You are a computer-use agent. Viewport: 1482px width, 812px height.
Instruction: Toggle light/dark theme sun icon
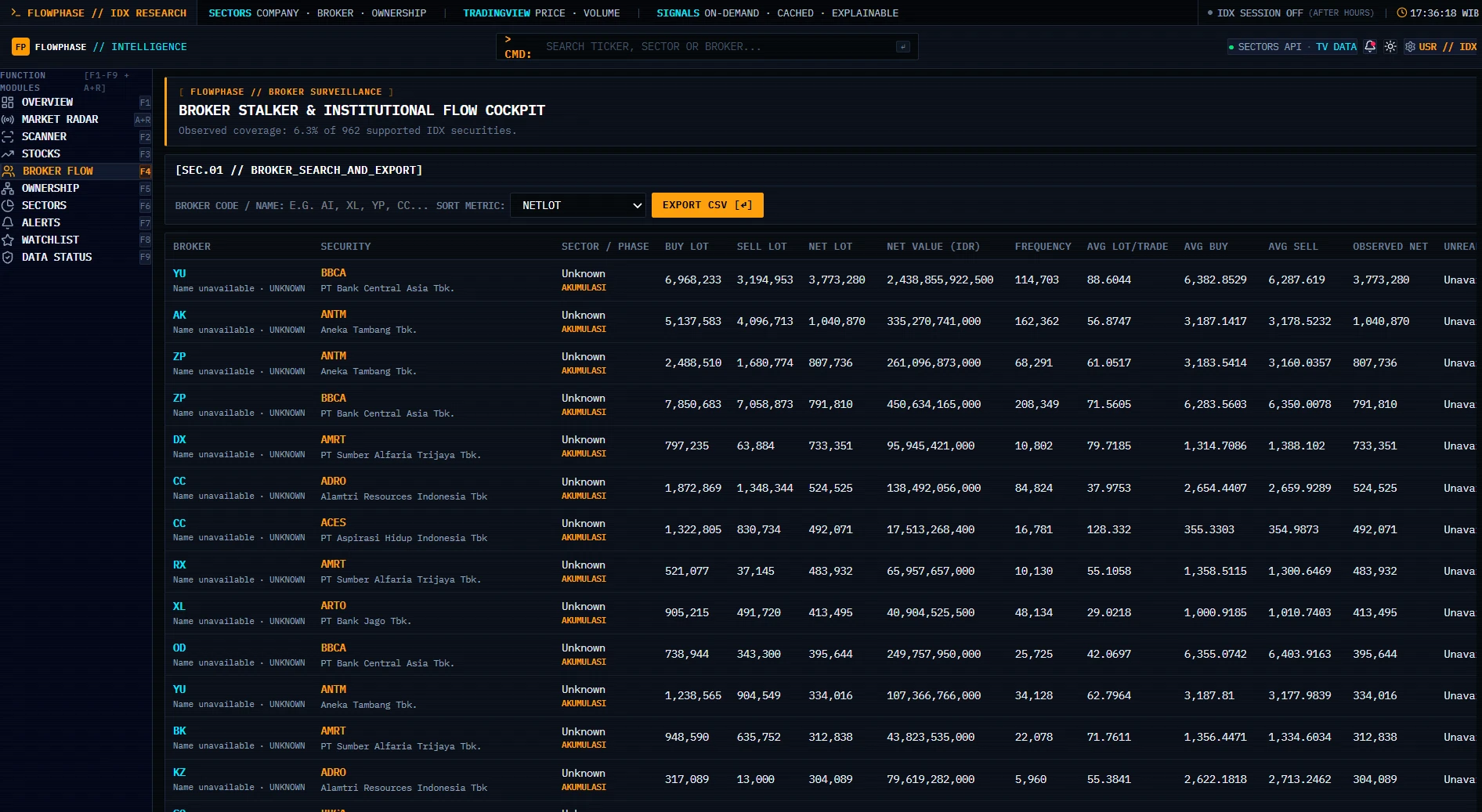[1390, 47]
